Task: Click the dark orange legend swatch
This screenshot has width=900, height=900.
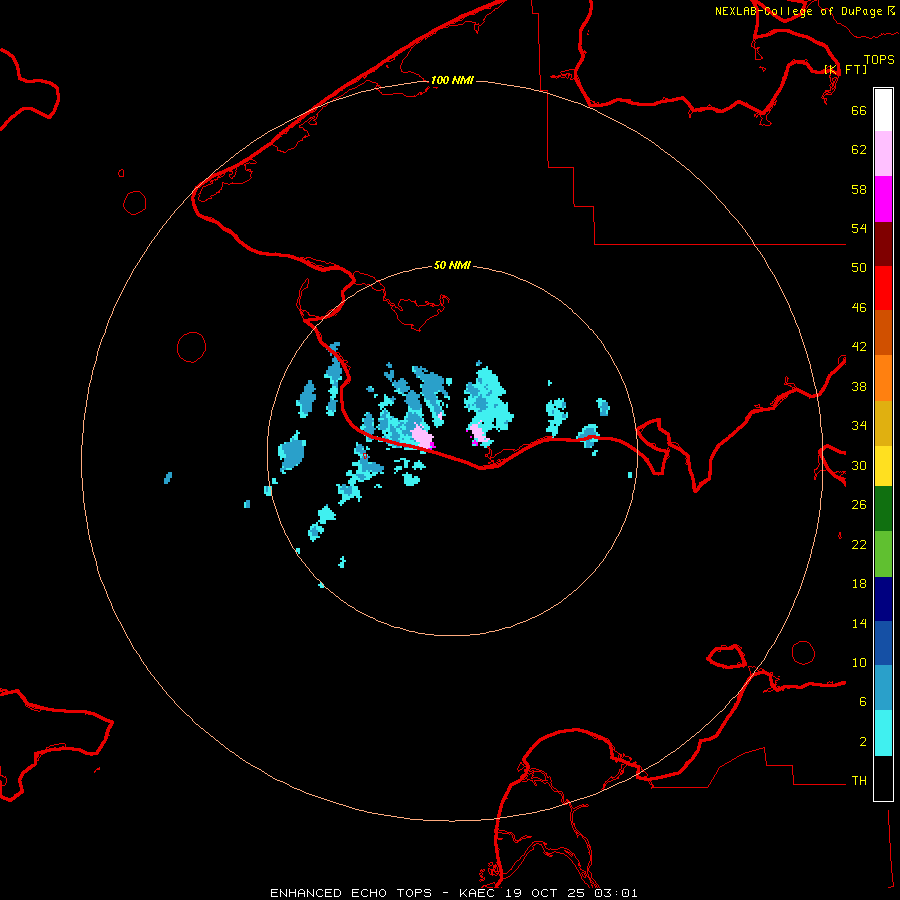Action: click(x=883, y=333)
